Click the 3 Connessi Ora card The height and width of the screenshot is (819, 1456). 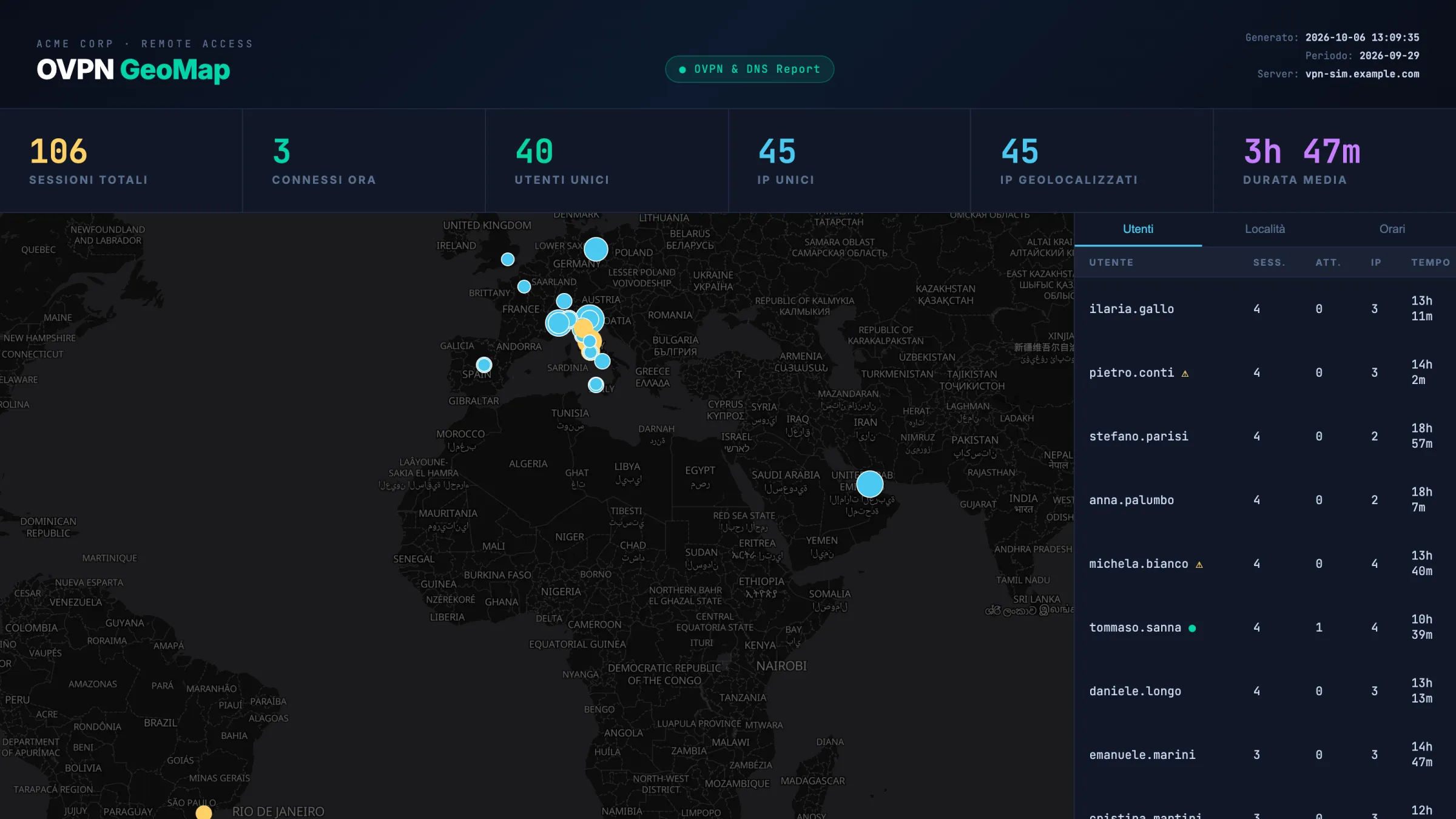tap(364, 161)
